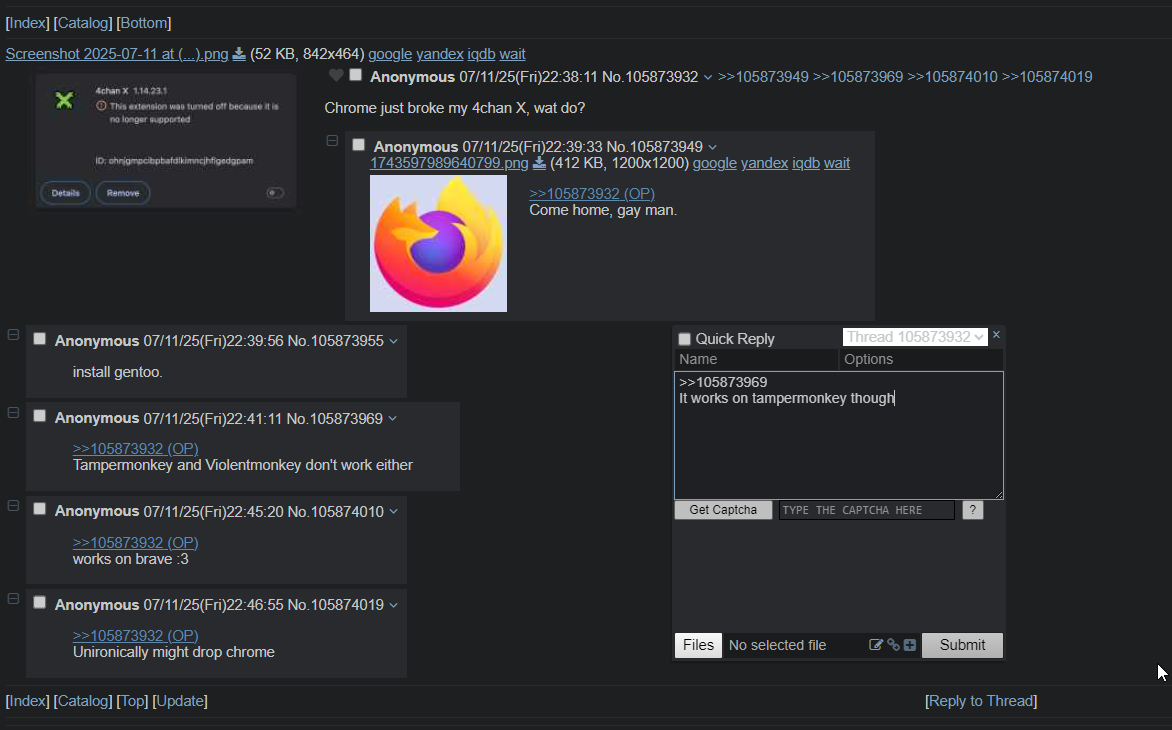Select the checkbox of post No.105873949

point(359,145)
